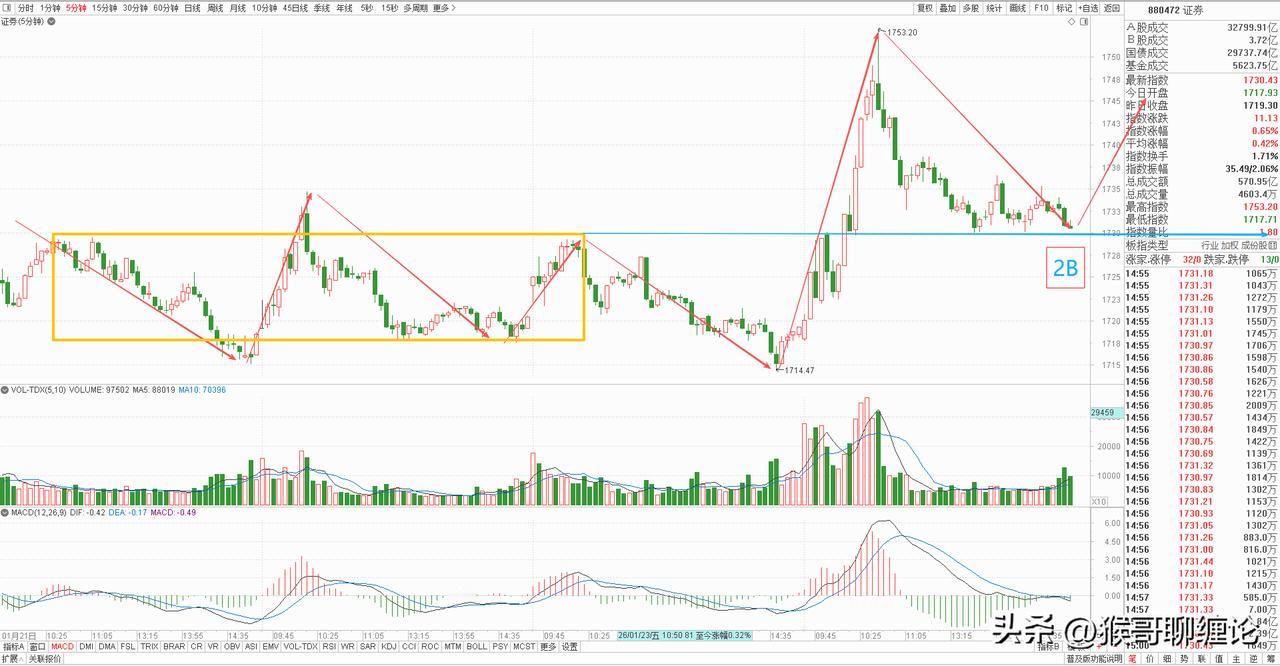
Task: Select the 价 tab in bottom right
Action: (x=1149, y=659)
